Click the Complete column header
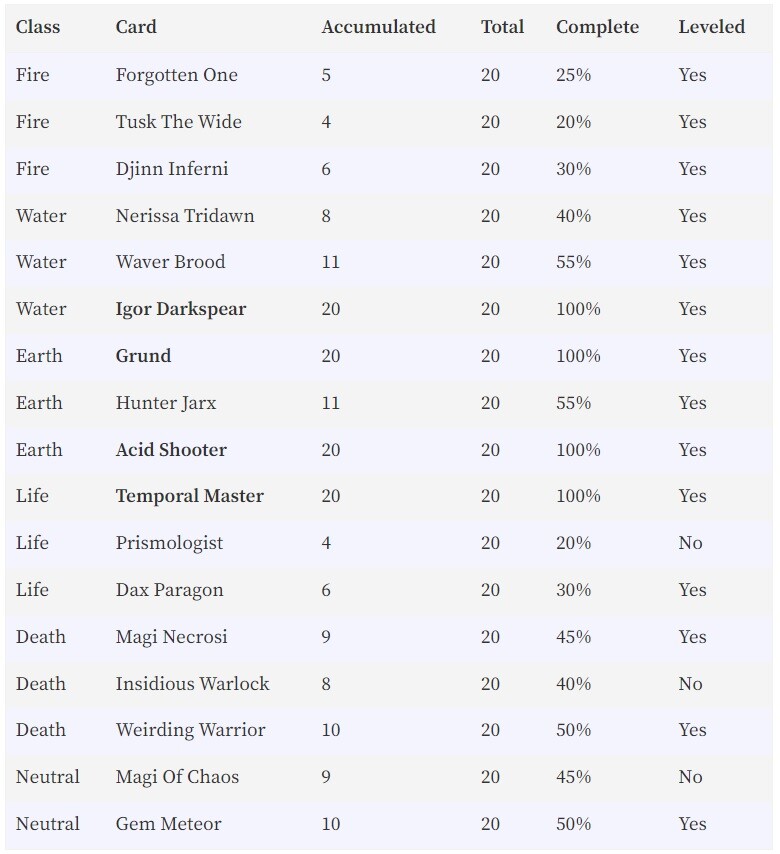The height and width of the screenshot is (854, 780). coord(597,27)
